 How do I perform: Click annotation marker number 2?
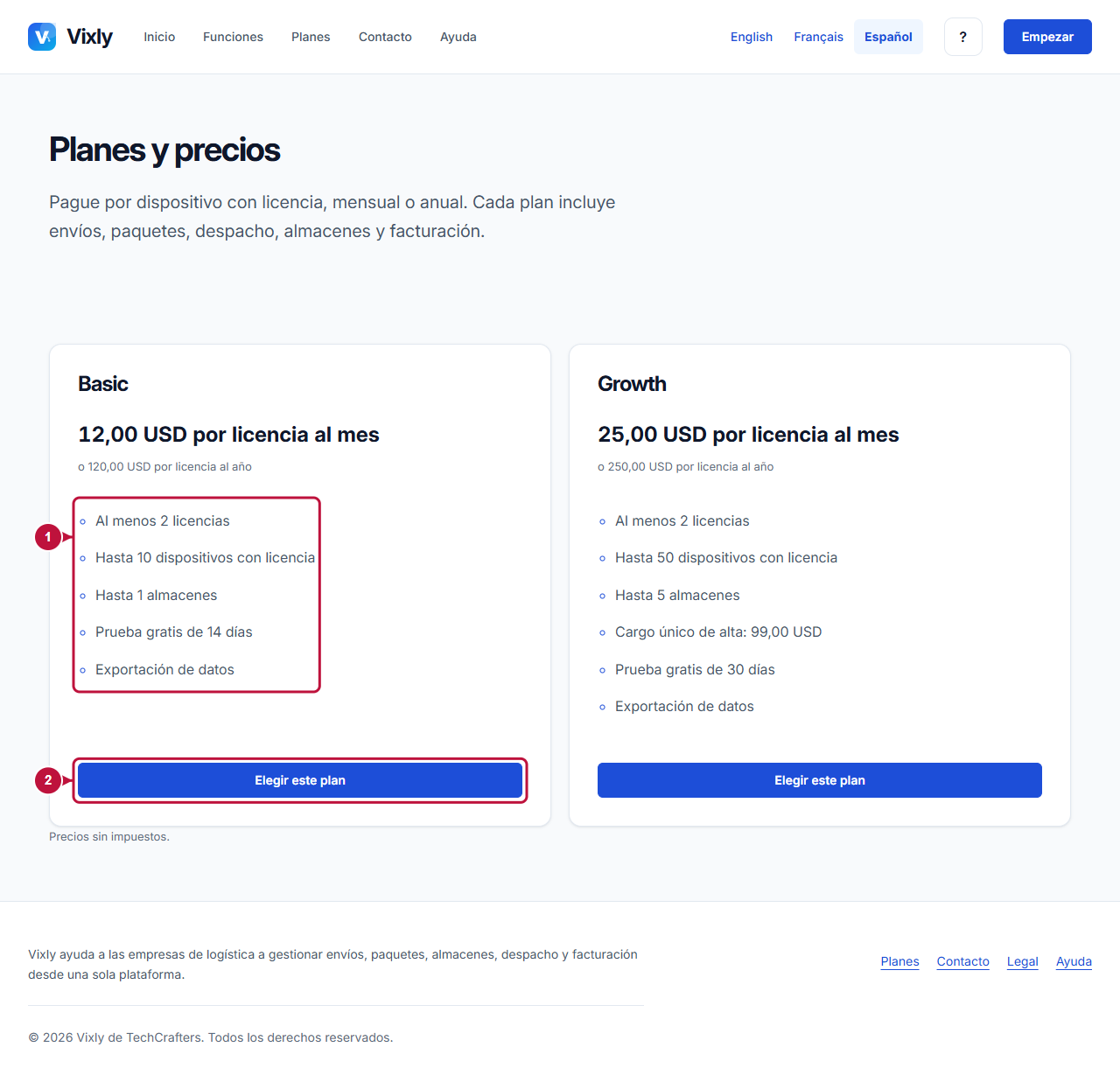(48, 780)
